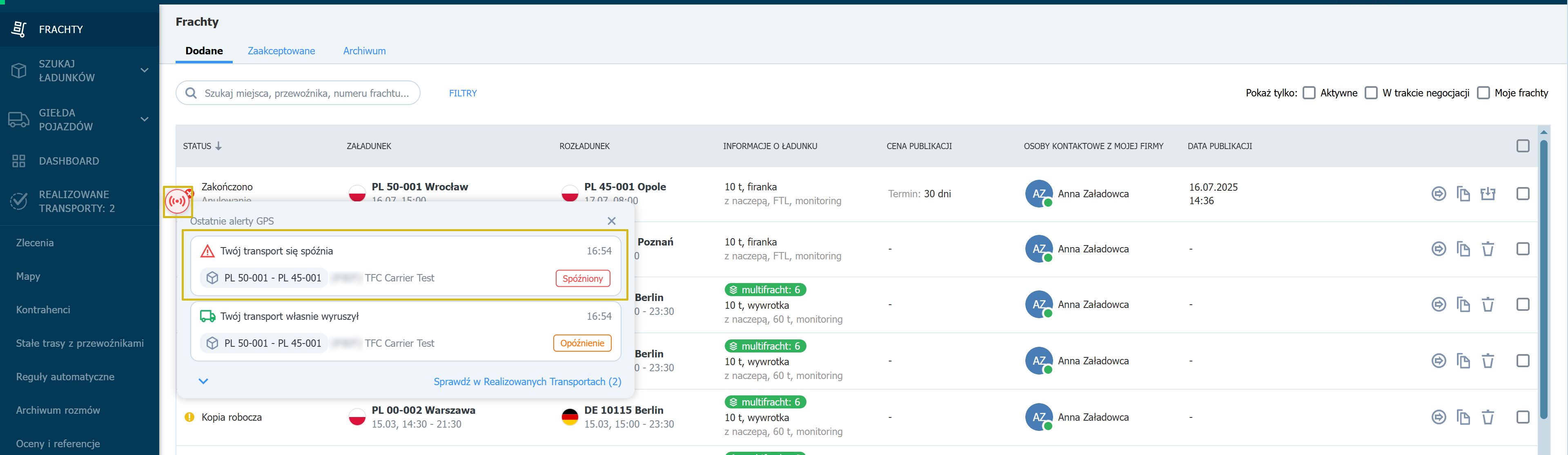The width and height of the screenshot is (1568, 455).
Task: Open Archiwum rozmów in the sidebar
Action: (58, 410)
